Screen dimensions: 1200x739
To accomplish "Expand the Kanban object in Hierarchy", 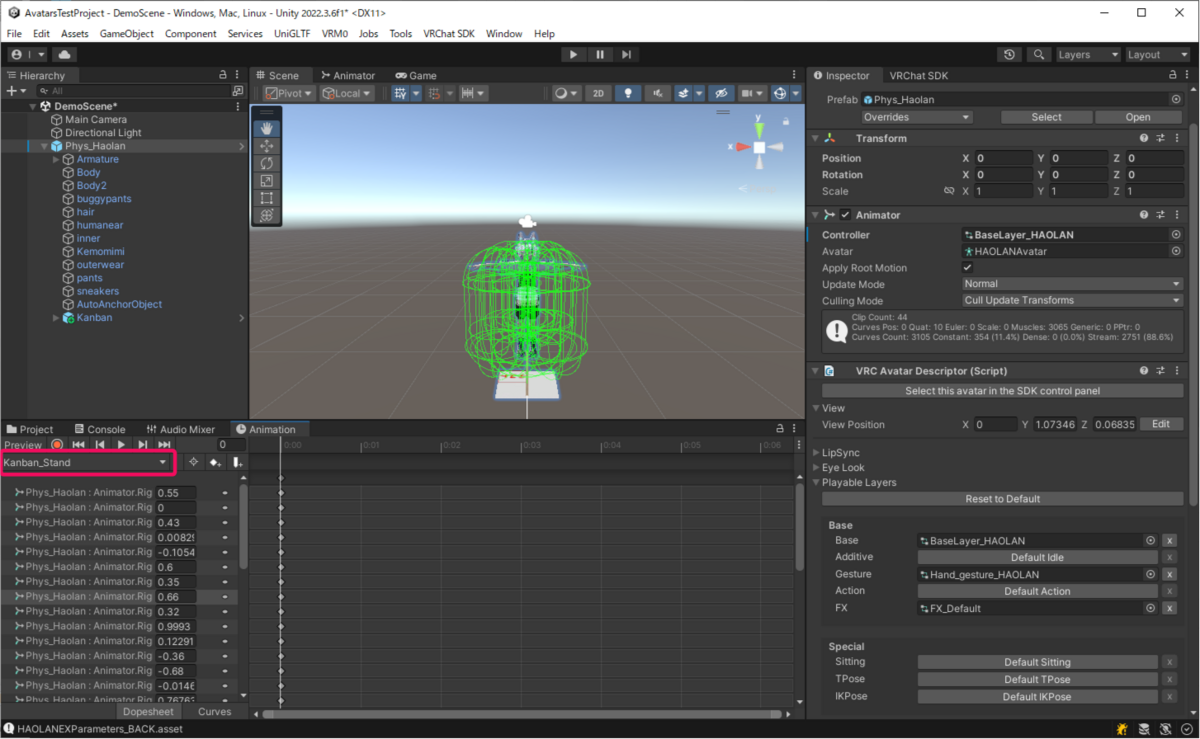I will [x=55, y=318].
